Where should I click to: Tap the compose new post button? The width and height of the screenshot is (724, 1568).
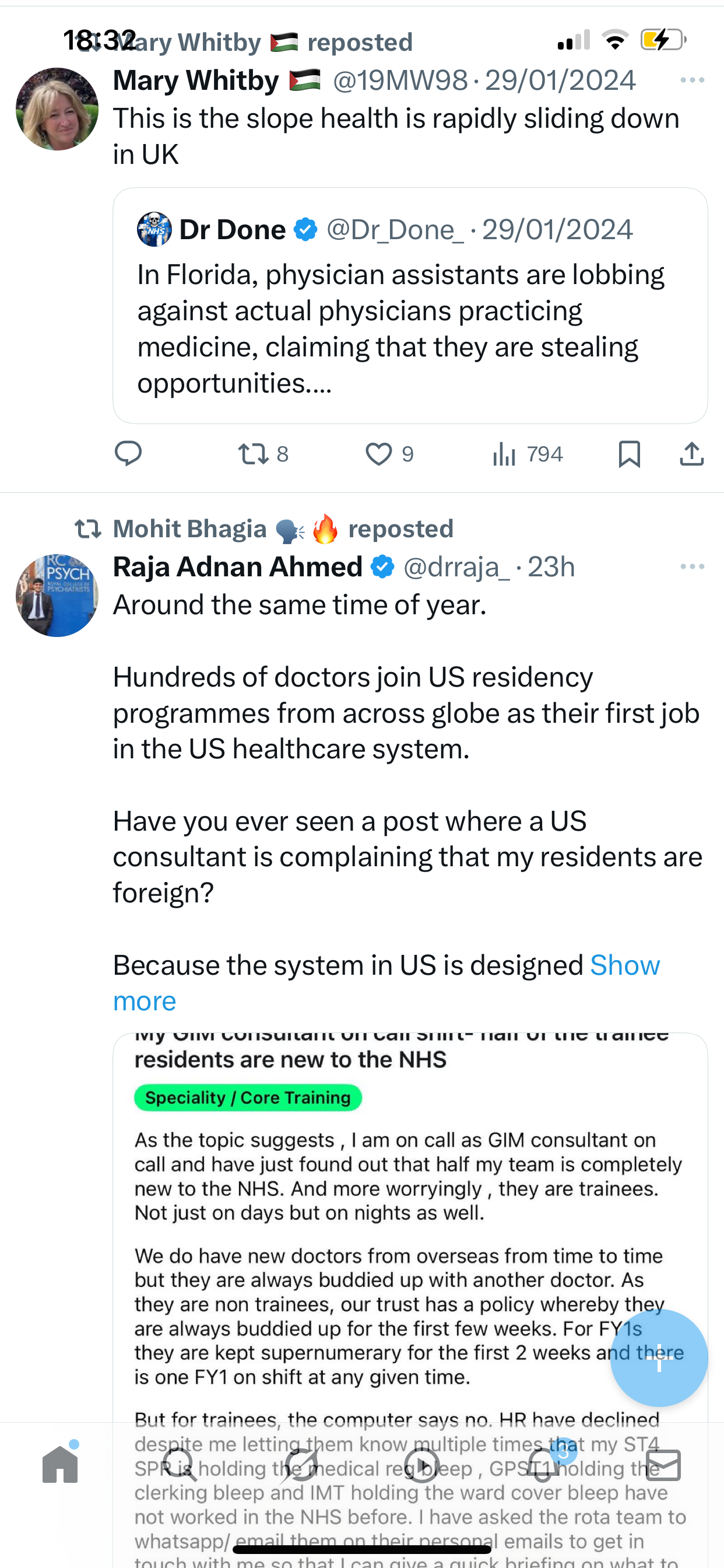659,1358
